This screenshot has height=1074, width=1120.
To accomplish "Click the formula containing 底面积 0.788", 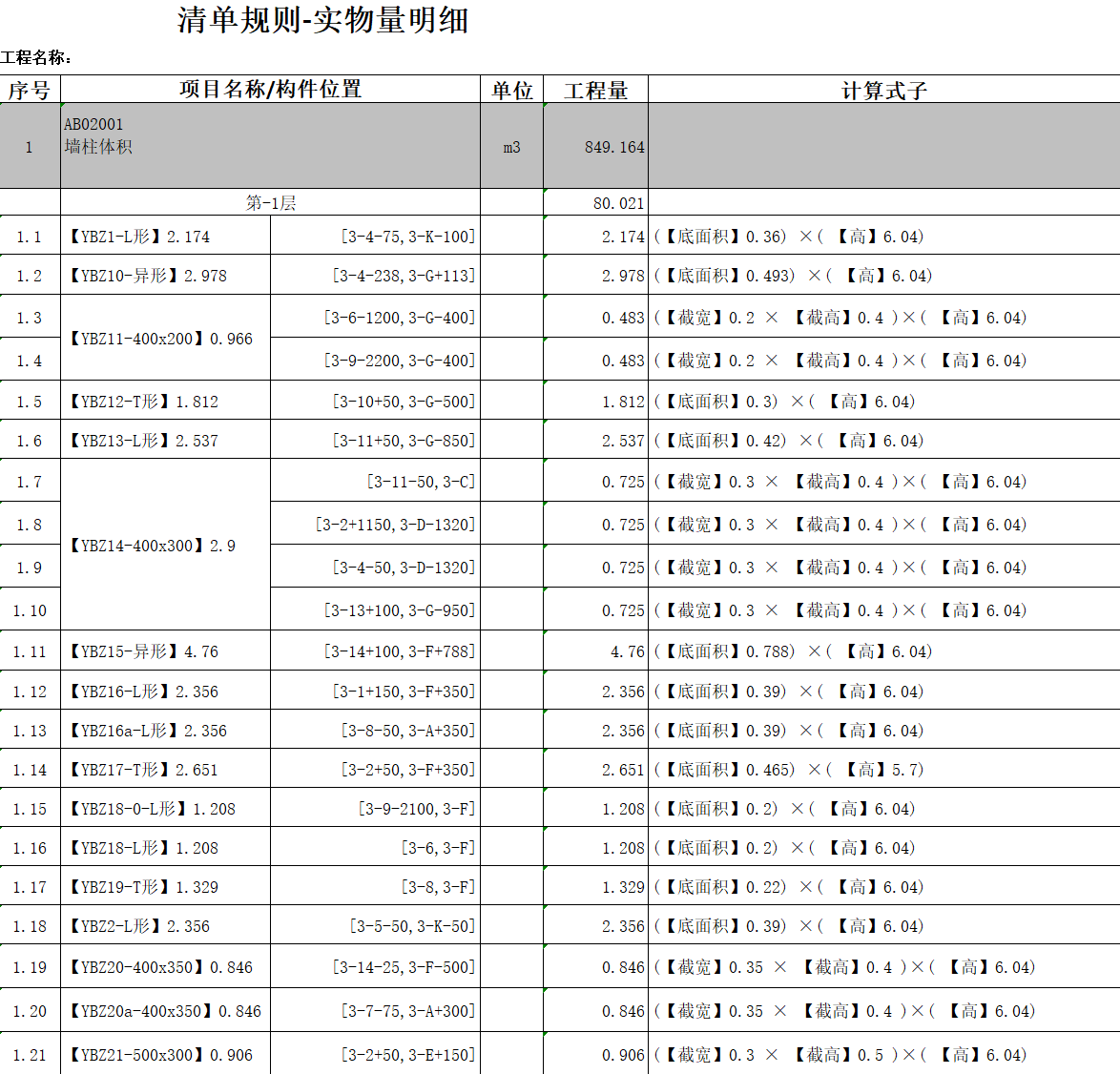I will click(x=793, y=651).
